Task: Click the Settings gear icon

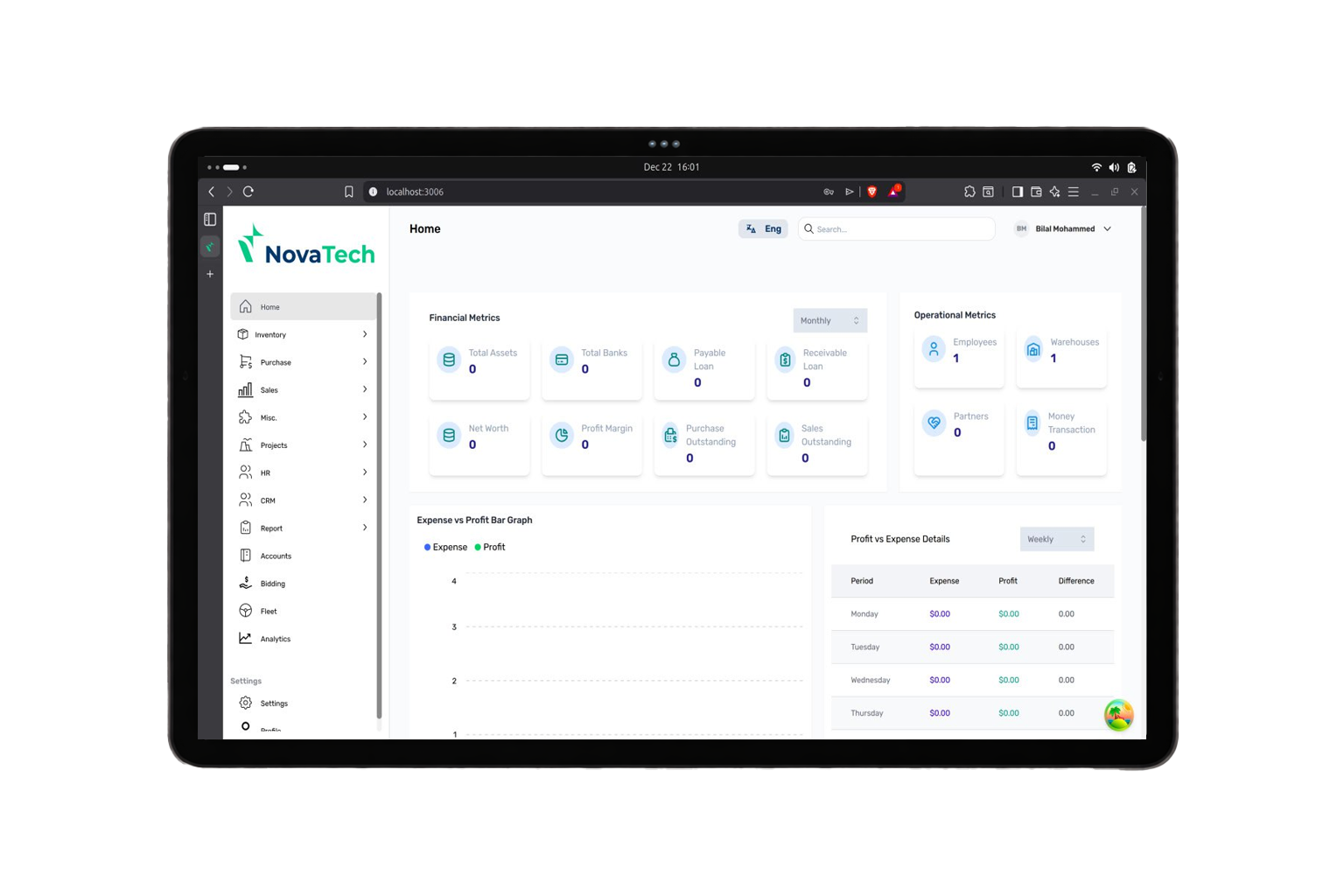Action: click(245, 703)
